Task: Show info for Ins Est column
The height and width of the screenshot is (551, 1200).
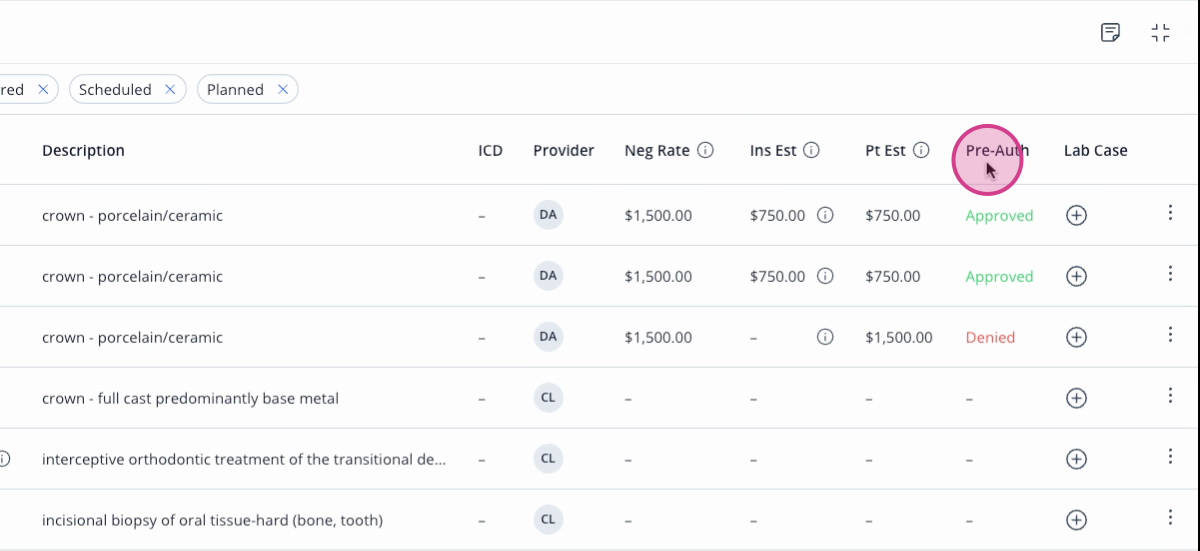Action: pyautogui.click(x=812, y=150)
